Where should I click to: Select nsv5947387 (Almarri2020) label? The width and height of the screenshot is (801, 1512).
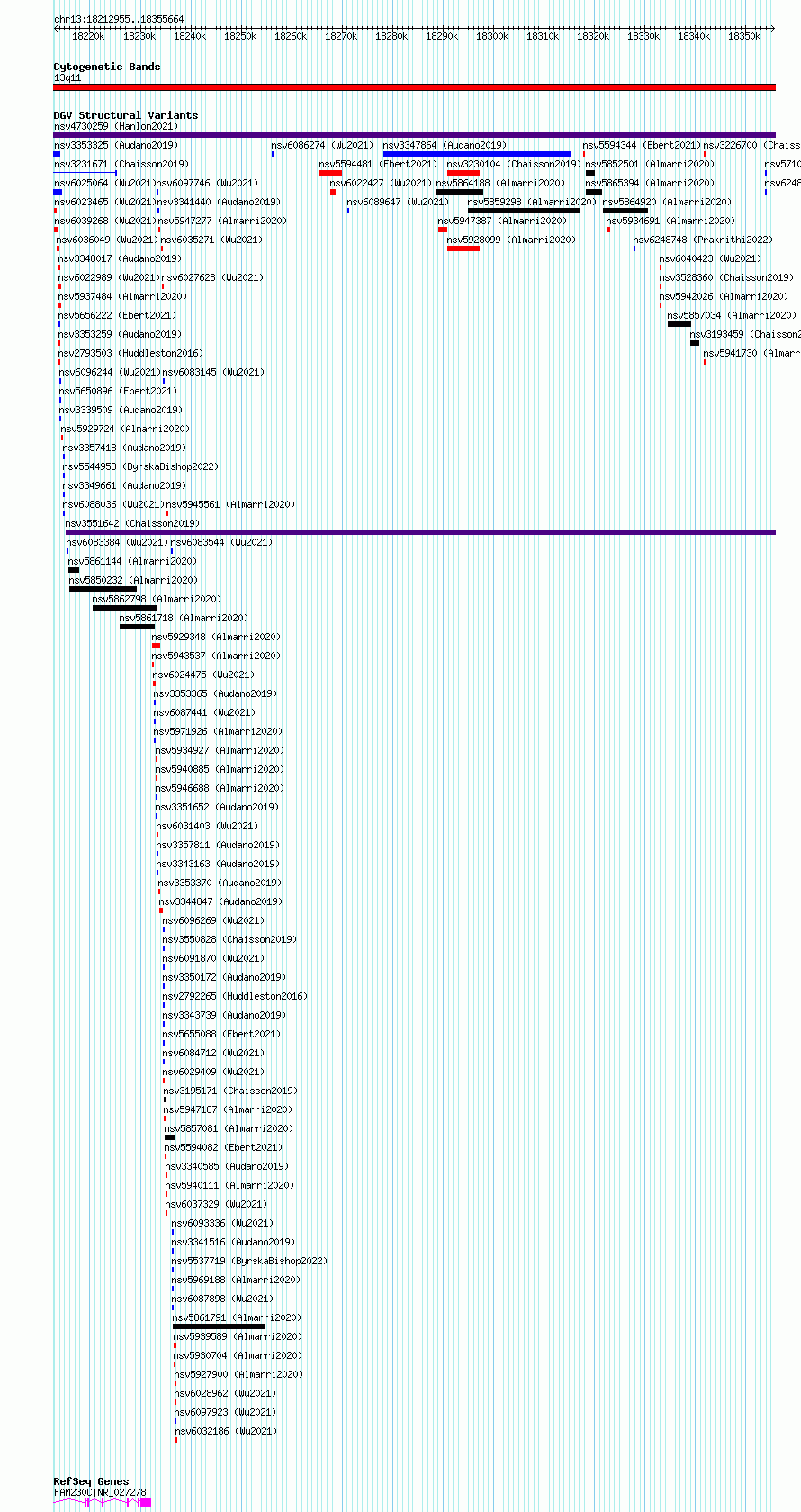point(503,221)
